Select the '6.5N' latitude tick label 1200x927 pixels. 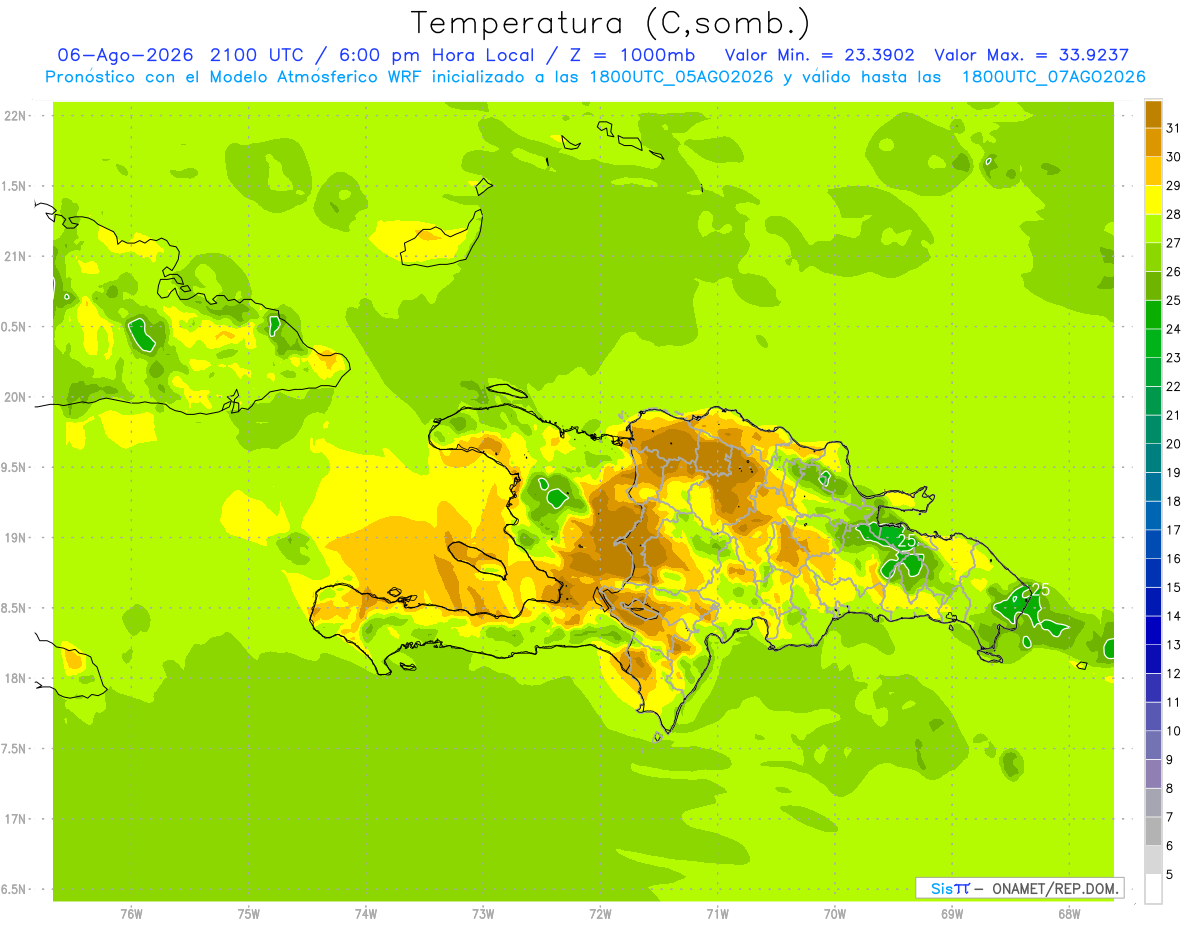click(14, 889)
